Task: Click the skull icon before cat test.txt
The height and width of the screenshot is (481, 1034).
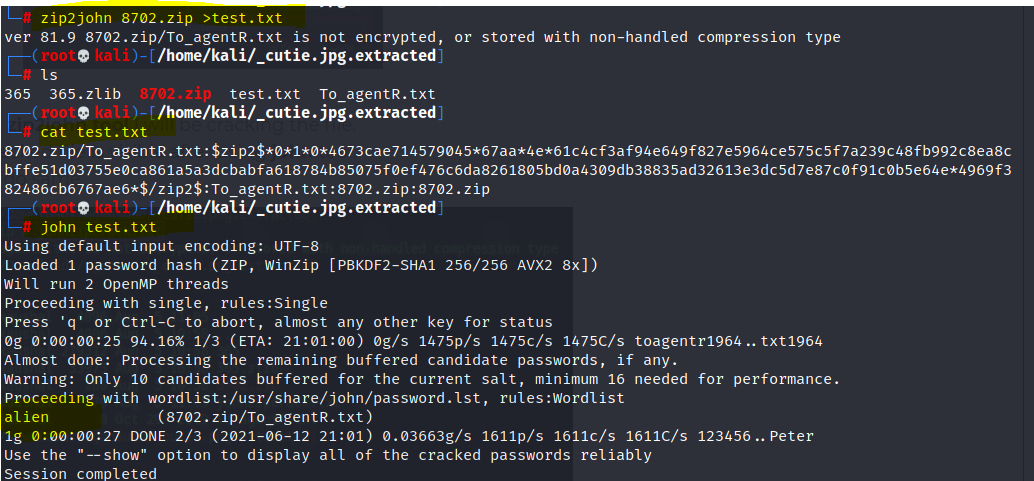Action: [83, 113]
